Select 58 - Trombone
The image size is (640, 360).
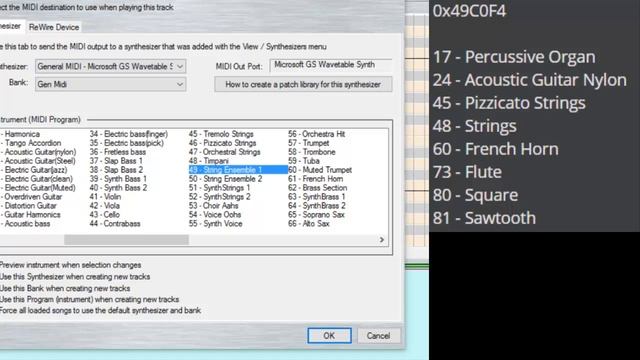[x=312, y=152]
